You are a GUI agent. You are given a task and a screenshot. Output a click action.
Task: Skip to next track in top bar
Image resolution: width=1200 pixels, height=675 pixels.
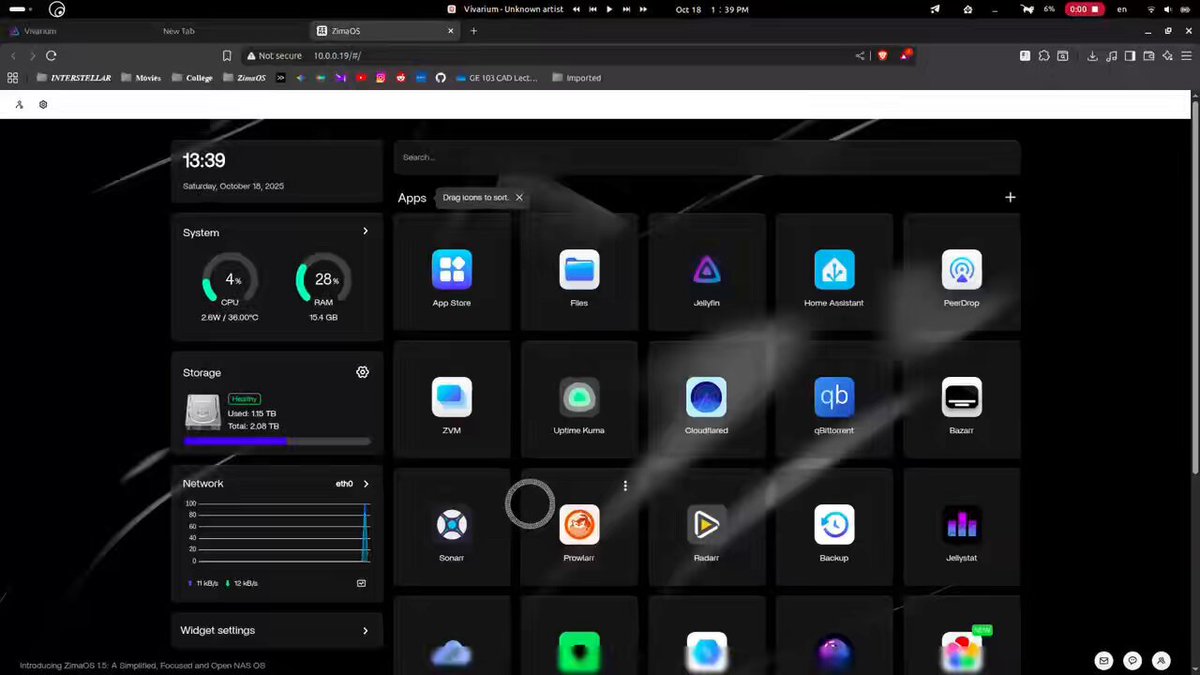[626, 9]
